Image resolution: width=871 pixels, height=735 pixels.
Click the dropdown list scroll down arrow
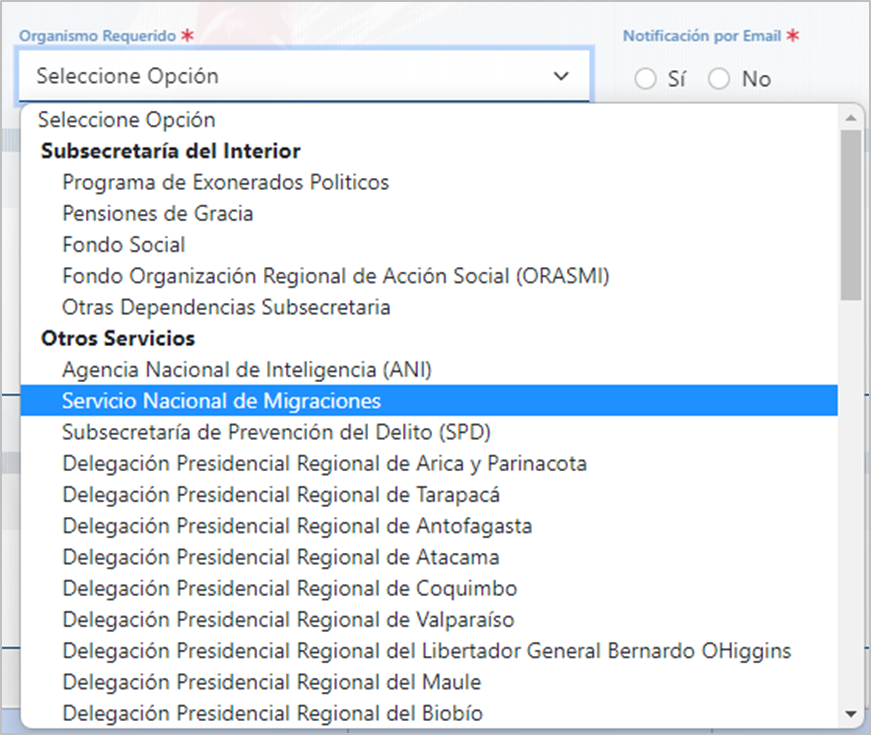coord(851,714)
